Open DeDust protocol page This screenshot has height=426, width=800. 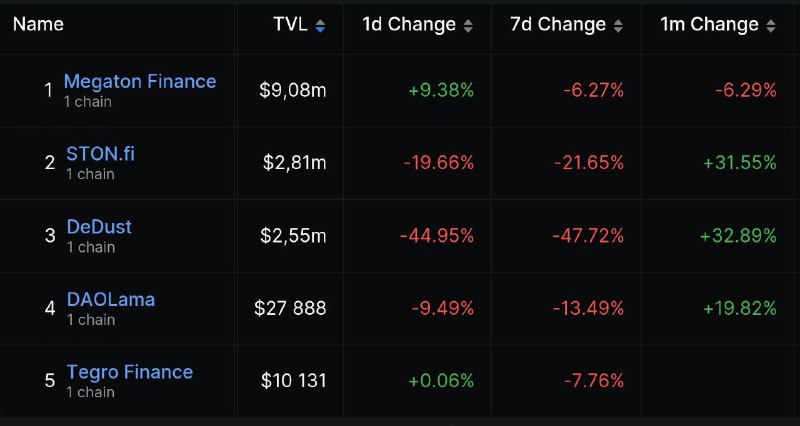tap(99, 227)
